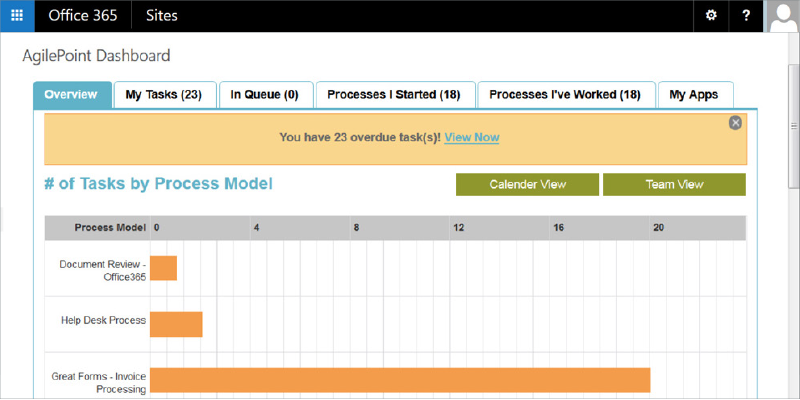Click the Great Forms - Invoice Processing bar
Image resolution: width=800 pixels, height=400 pixels.
click(x=400, y=381)
